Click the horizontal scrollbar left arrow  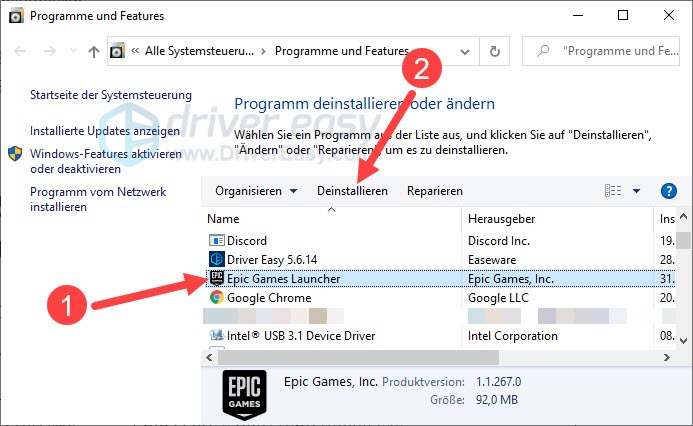point(209,358)
